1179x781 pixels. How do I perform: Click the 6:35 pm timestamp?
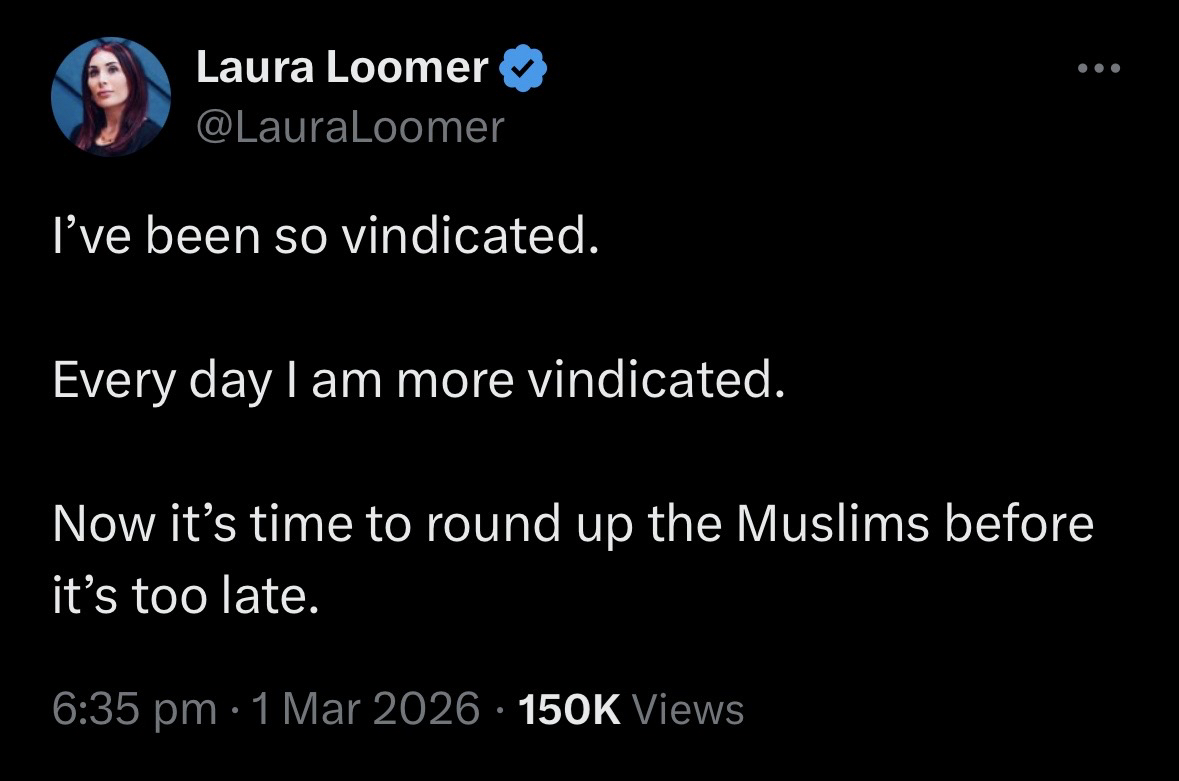click(134, 709)
